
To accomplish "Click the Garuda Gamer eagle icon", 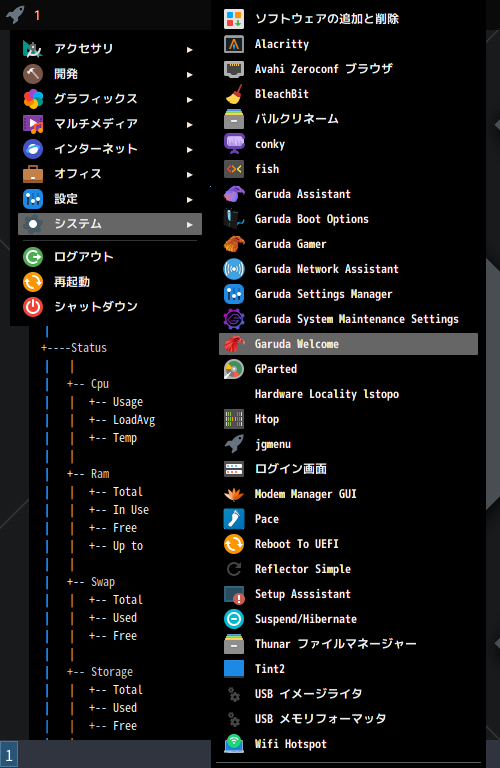I will (234, 244).
